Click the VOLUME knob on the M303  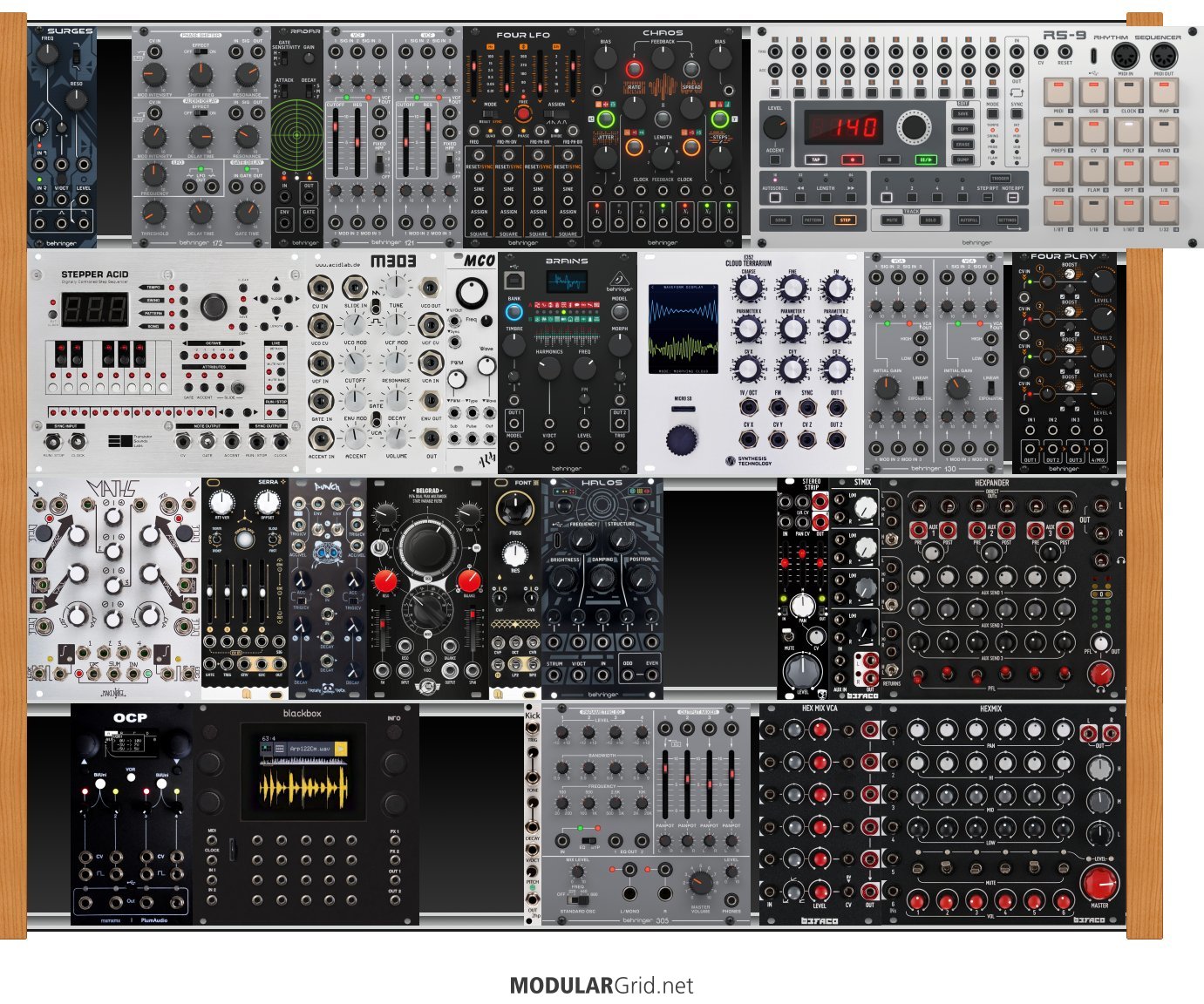[x=397, y=437]
